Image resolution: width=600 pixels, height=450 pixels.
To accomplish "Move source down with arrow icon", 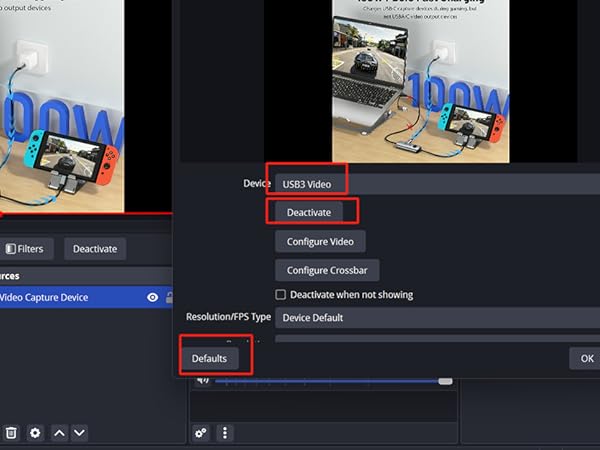I will 80,433.
